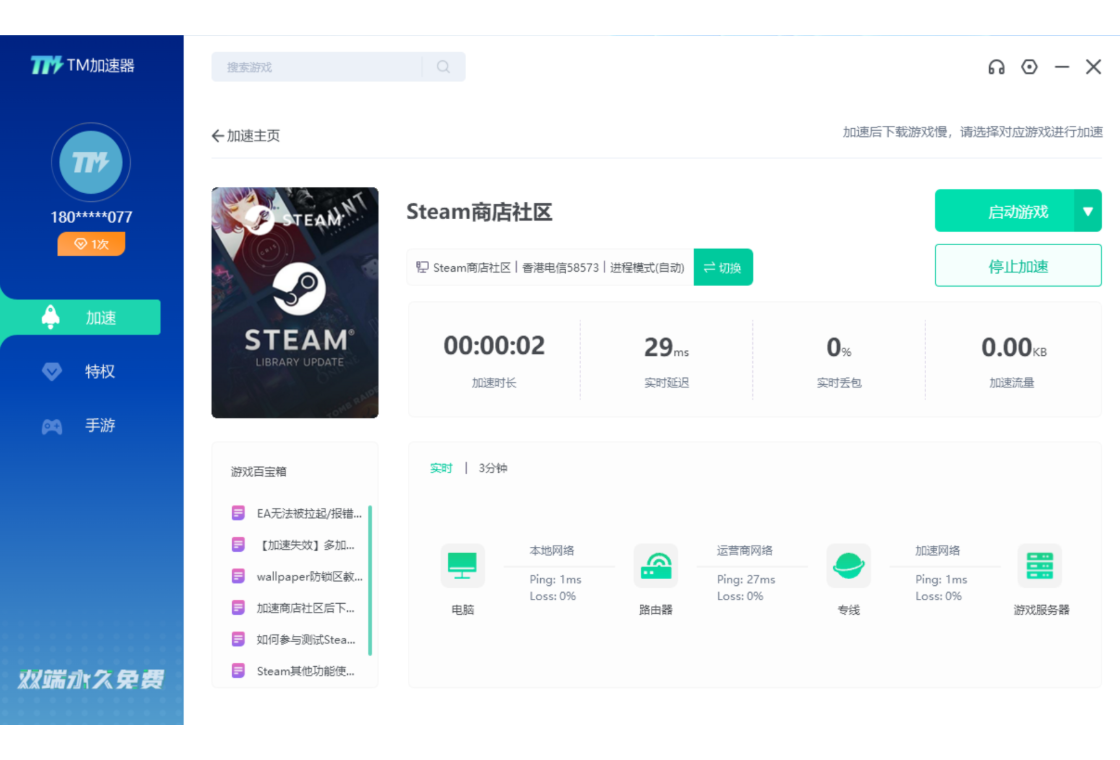Click the monitor icon in the node info field
Viewport: 1120px width, 760px height.
tap(422, 267)
